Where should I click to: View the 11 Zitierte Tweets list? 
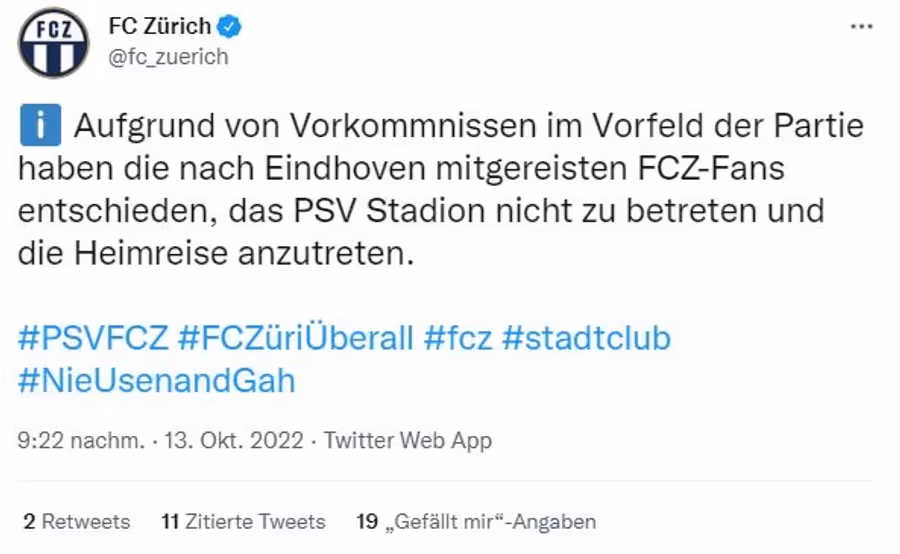pos(243,521)
